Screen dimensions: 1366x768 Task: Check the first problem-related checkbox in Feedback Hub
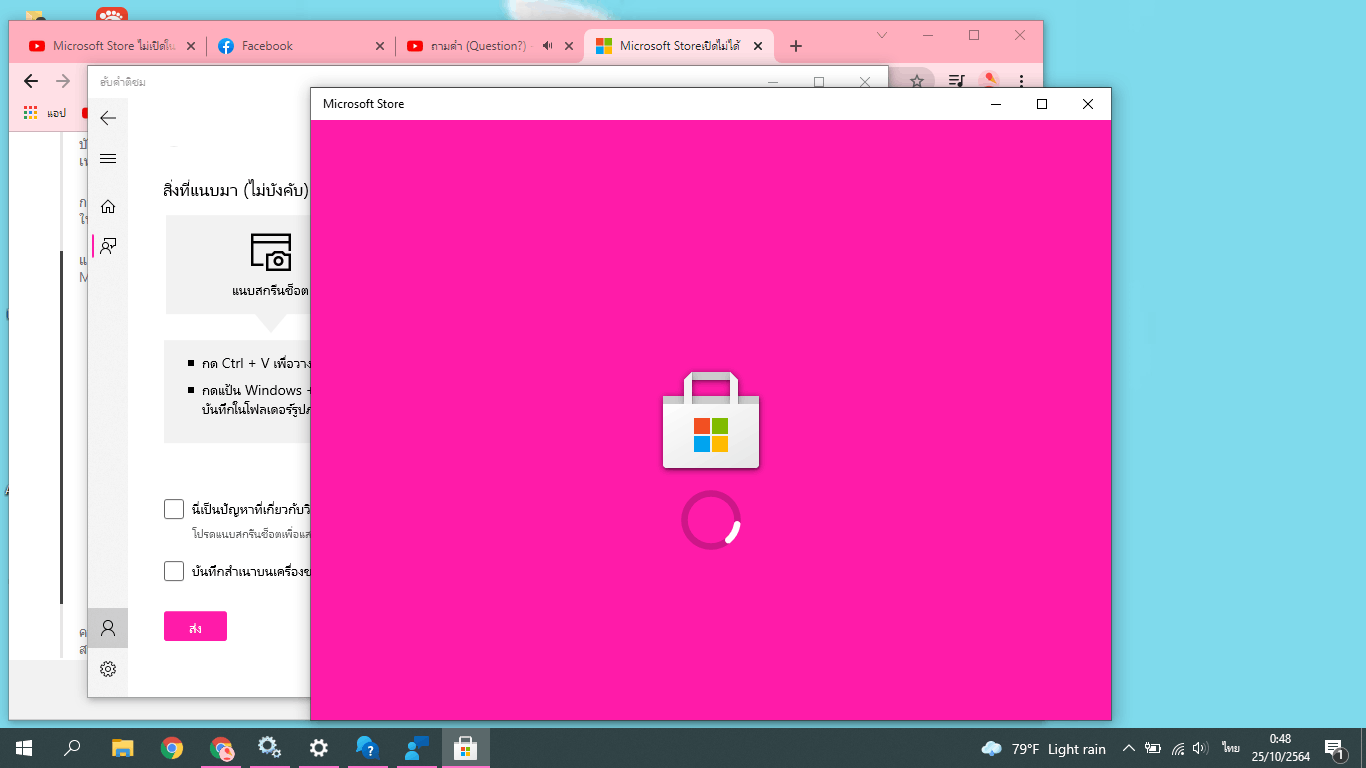[x=174, y=509]
